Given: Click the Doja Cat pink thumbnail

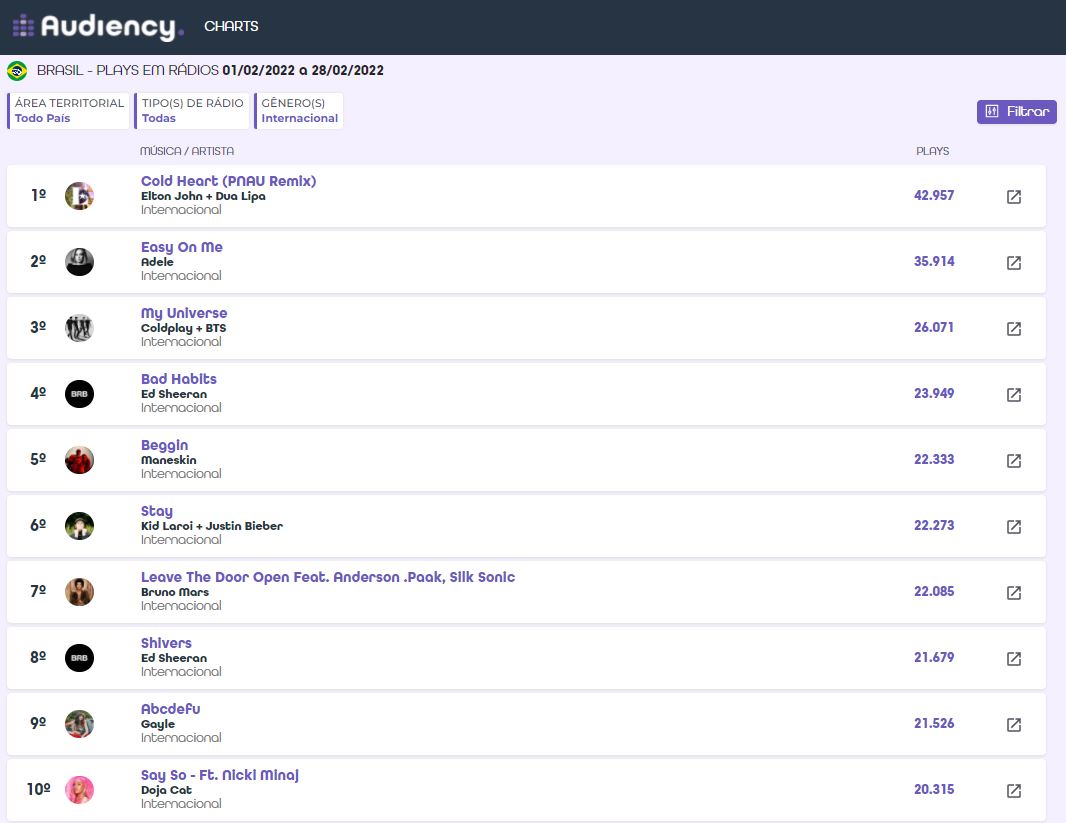Looking at the screenshot, I should pos(79,790).
